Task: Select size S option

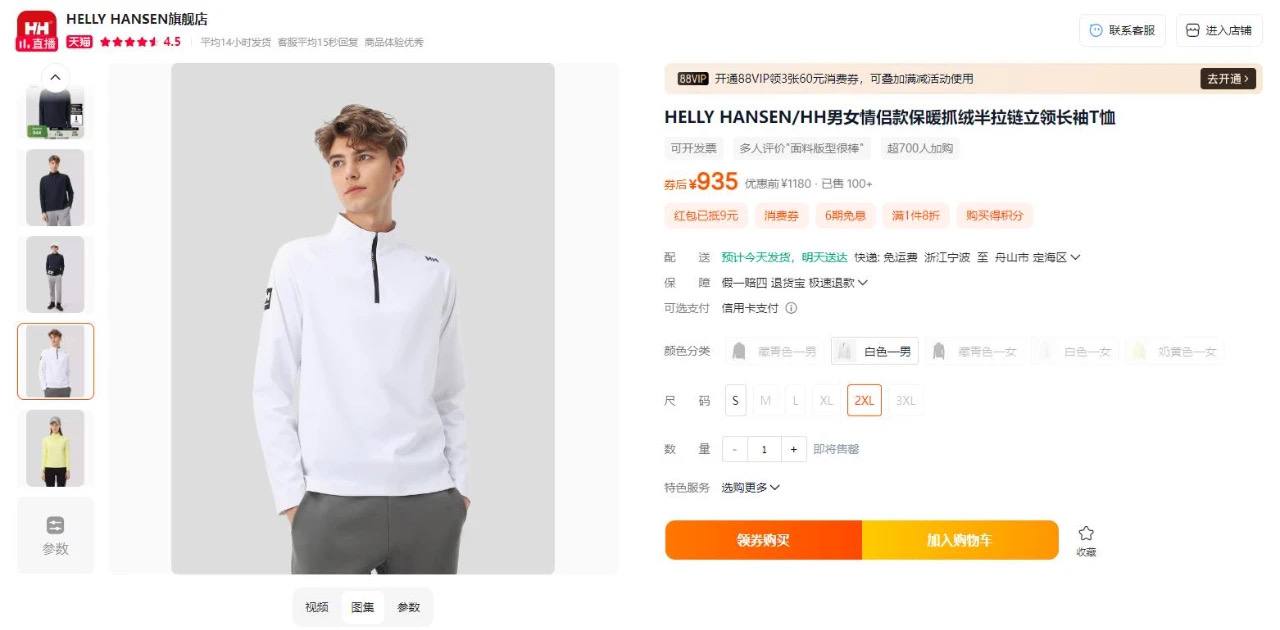Action: click(x=735, y=400)
